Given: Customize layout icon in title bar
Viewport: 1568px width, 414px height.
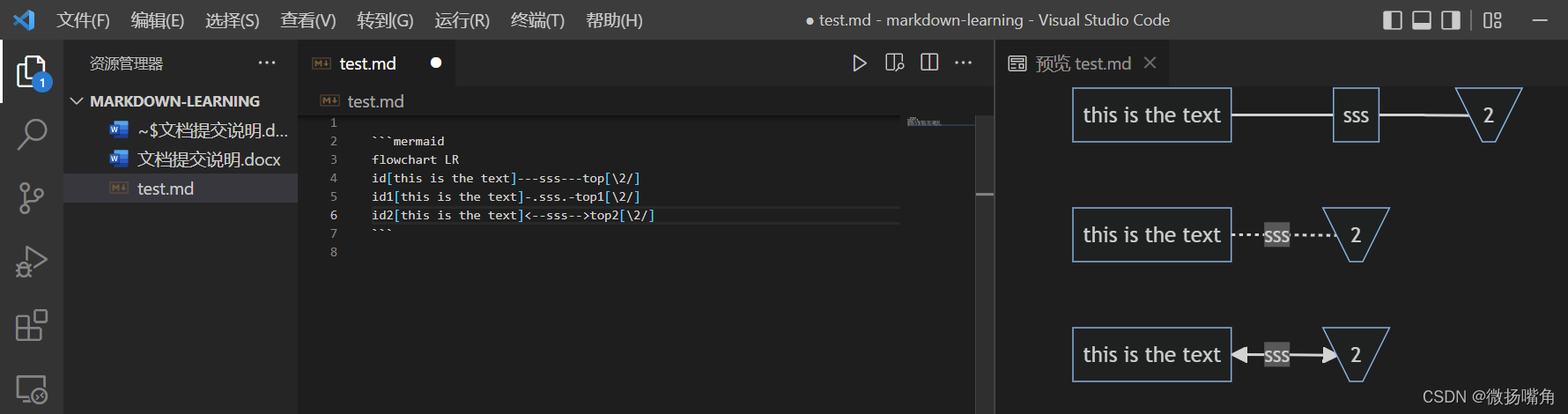Looking at the screenshot, I should (x=1492, y=19).
